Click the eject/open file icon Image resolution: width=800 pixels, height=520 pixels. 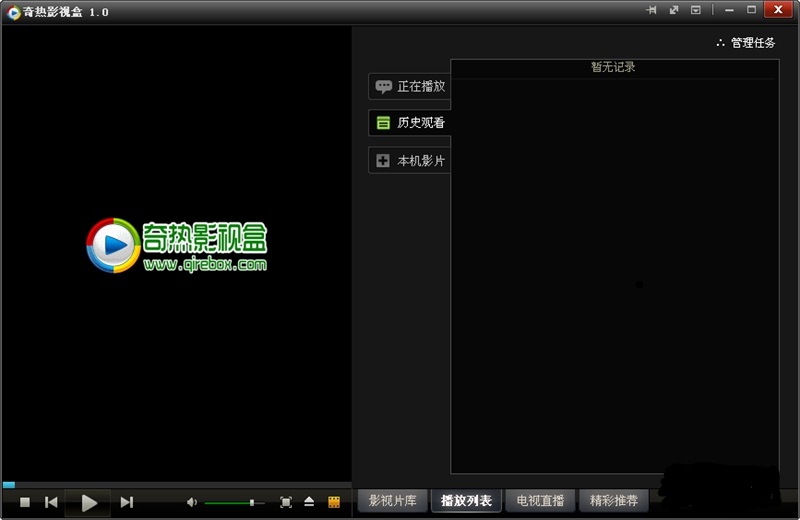coord(309,502)
